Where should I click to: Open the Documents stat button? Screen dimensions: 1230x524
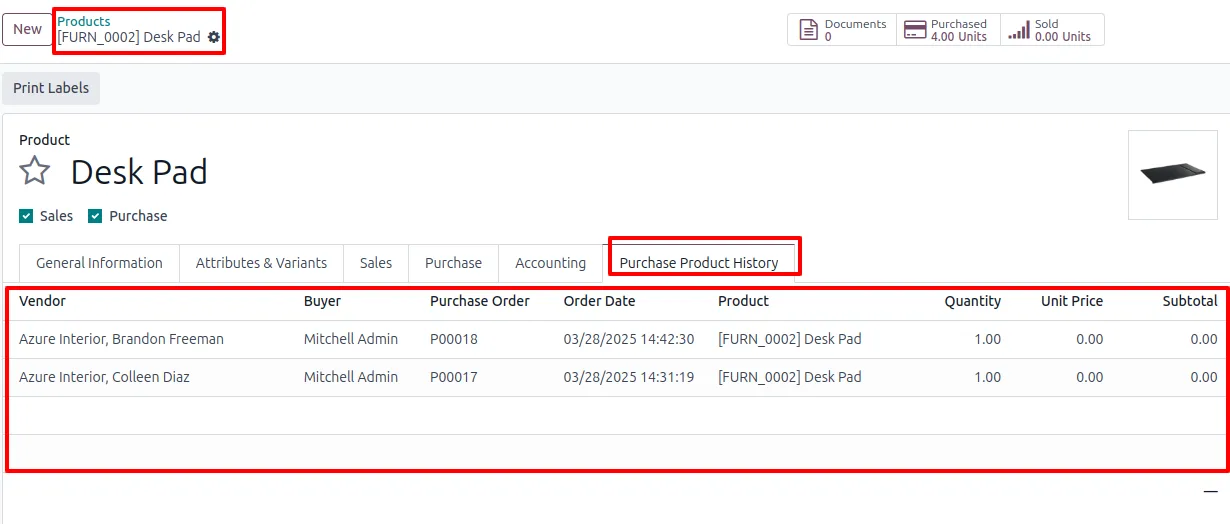pos(842,30)
